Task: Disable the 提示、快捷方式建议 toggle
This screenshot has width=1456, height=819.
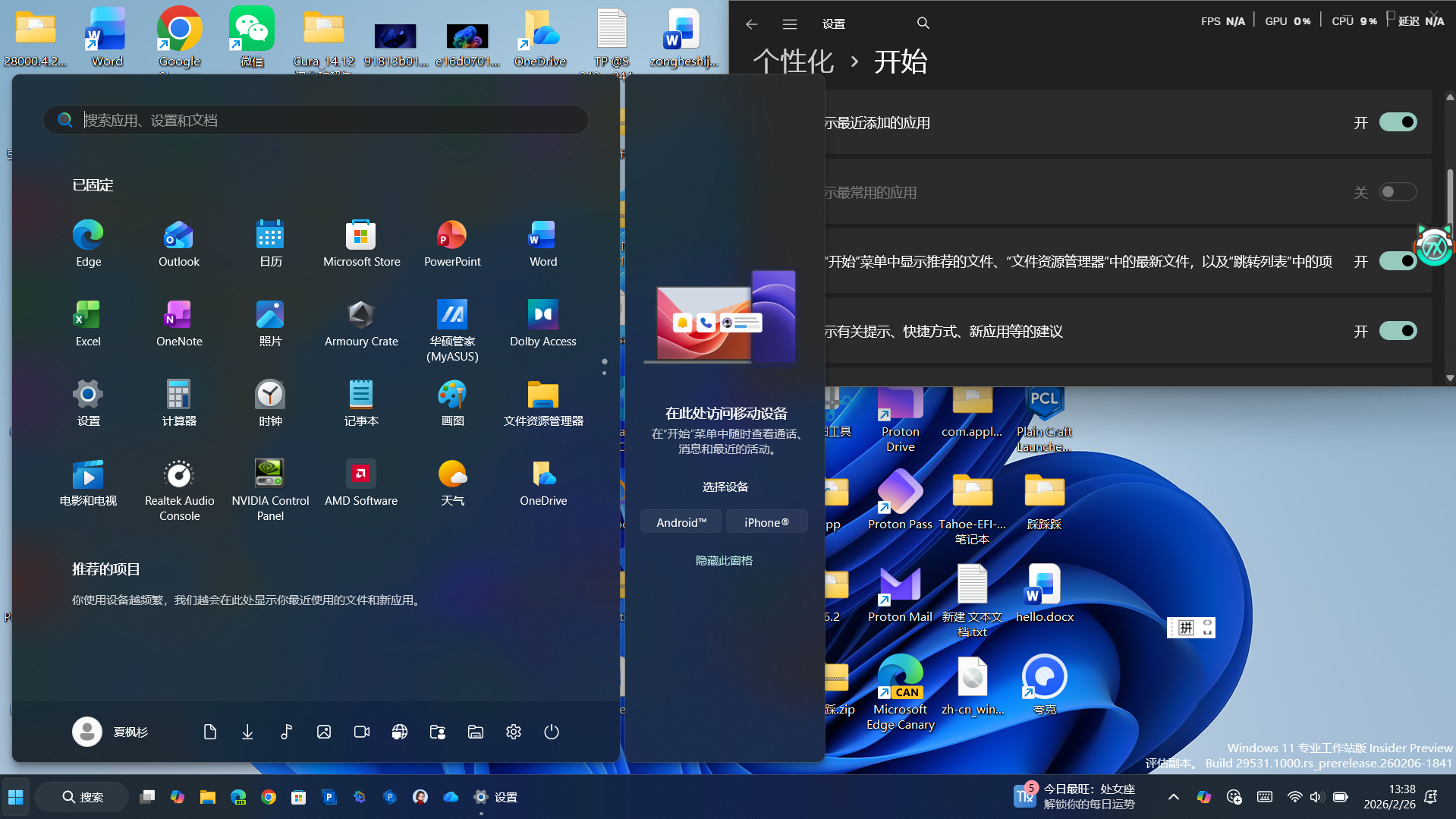Action: (x=1397, y=331)
